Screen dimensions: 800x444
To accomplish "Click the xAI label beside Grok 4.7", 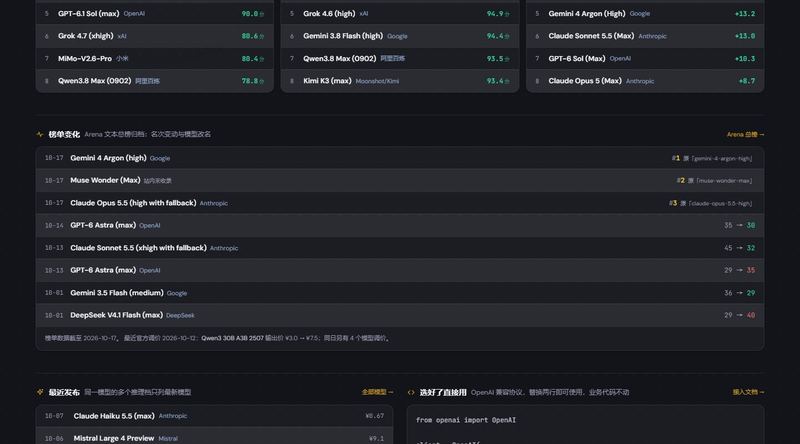I will (122, 36).
